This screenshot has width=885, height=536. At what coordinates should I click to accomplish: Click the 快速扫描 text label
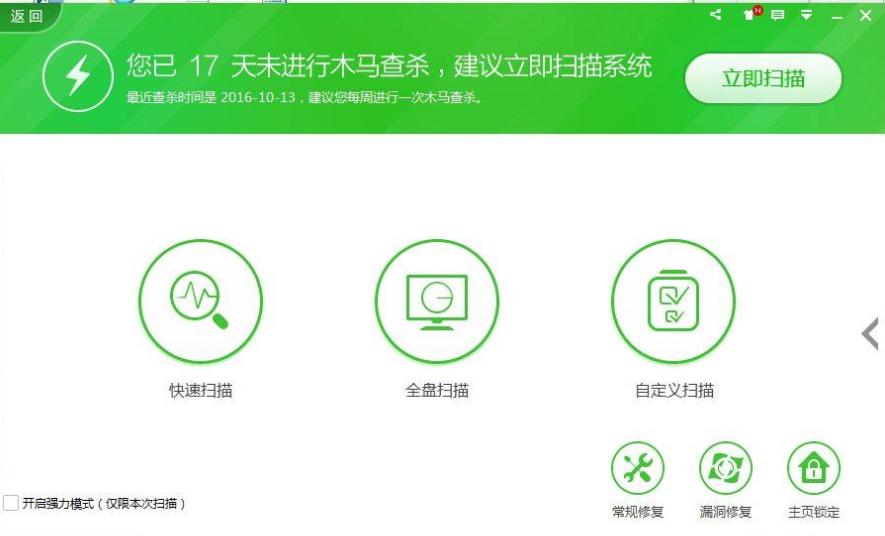(x=200, y=391)
